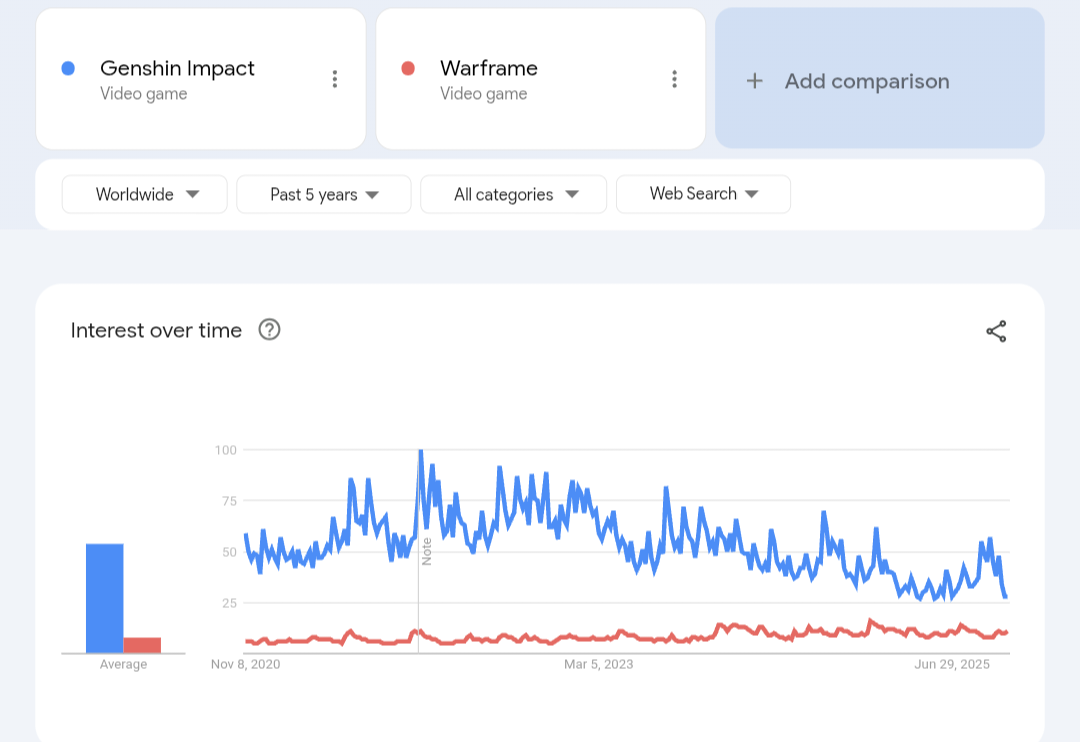Screen dimensions: 1080x742
Task: Select the Warframe search term
Action: (488, 68)
